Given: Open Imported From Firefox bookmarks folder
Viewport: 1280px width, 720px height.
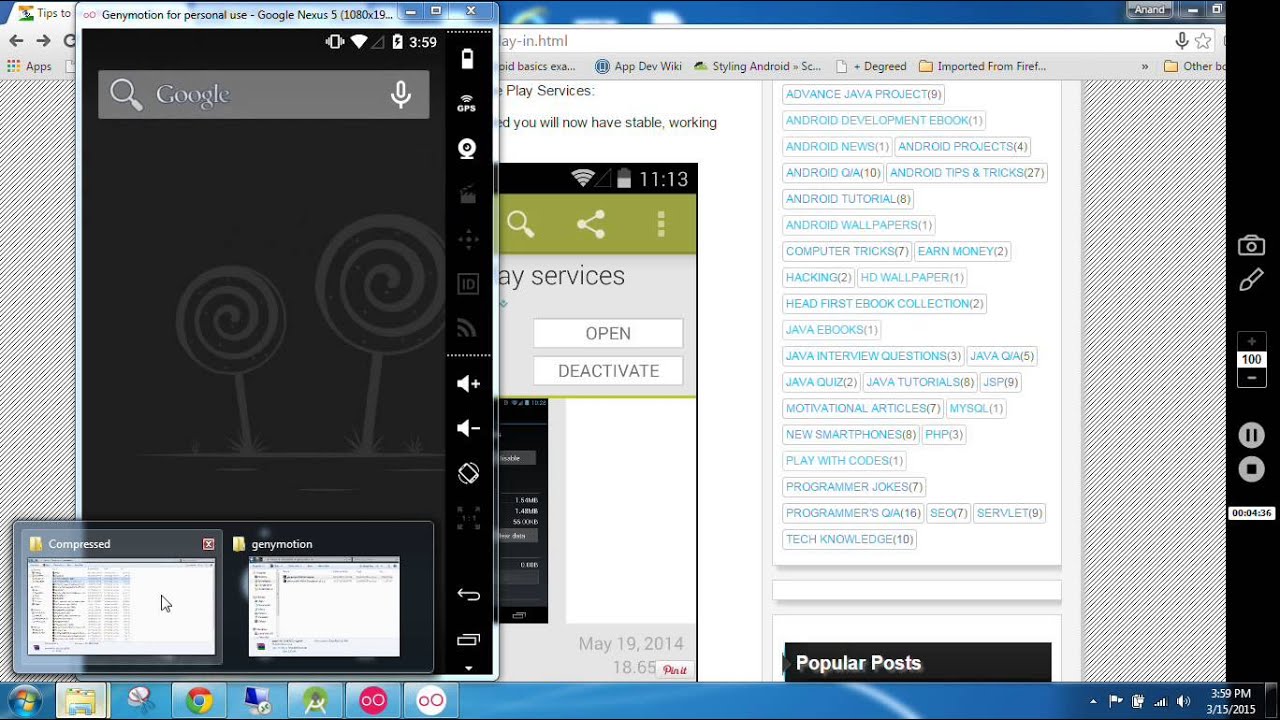Looking at the screenshot, I should tap(982, 67).
